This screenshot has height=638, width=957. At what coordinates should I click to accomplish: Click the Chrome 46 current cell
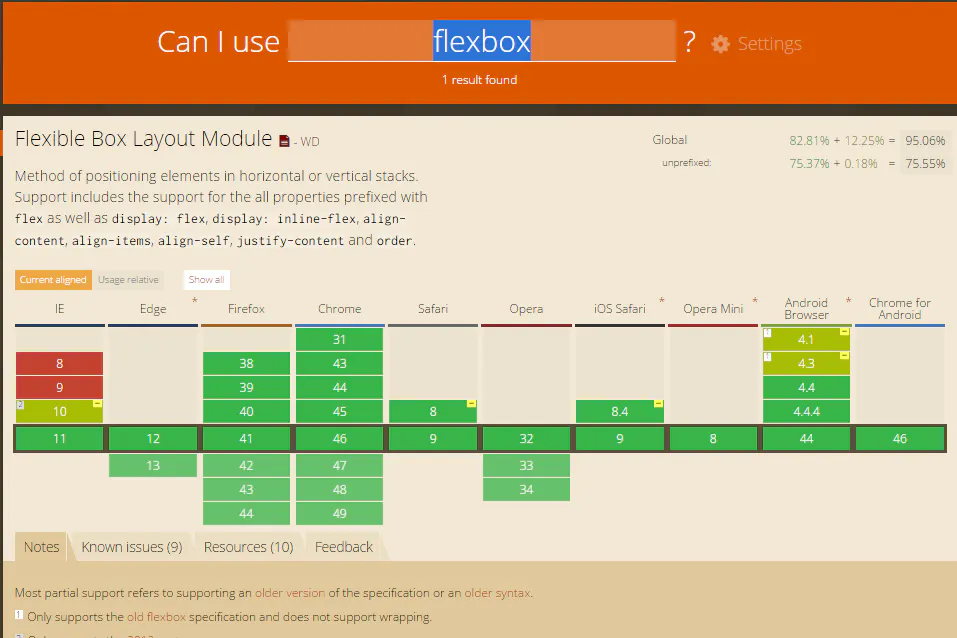[x=339, y=438]
